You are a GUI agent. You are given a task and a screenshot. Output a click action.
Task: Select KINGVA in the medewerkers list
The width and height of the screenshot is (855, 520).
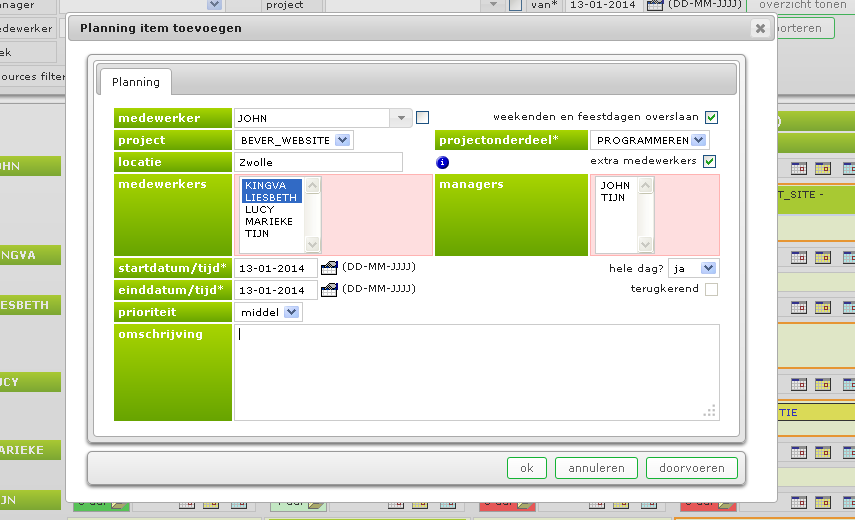point(272,185)
